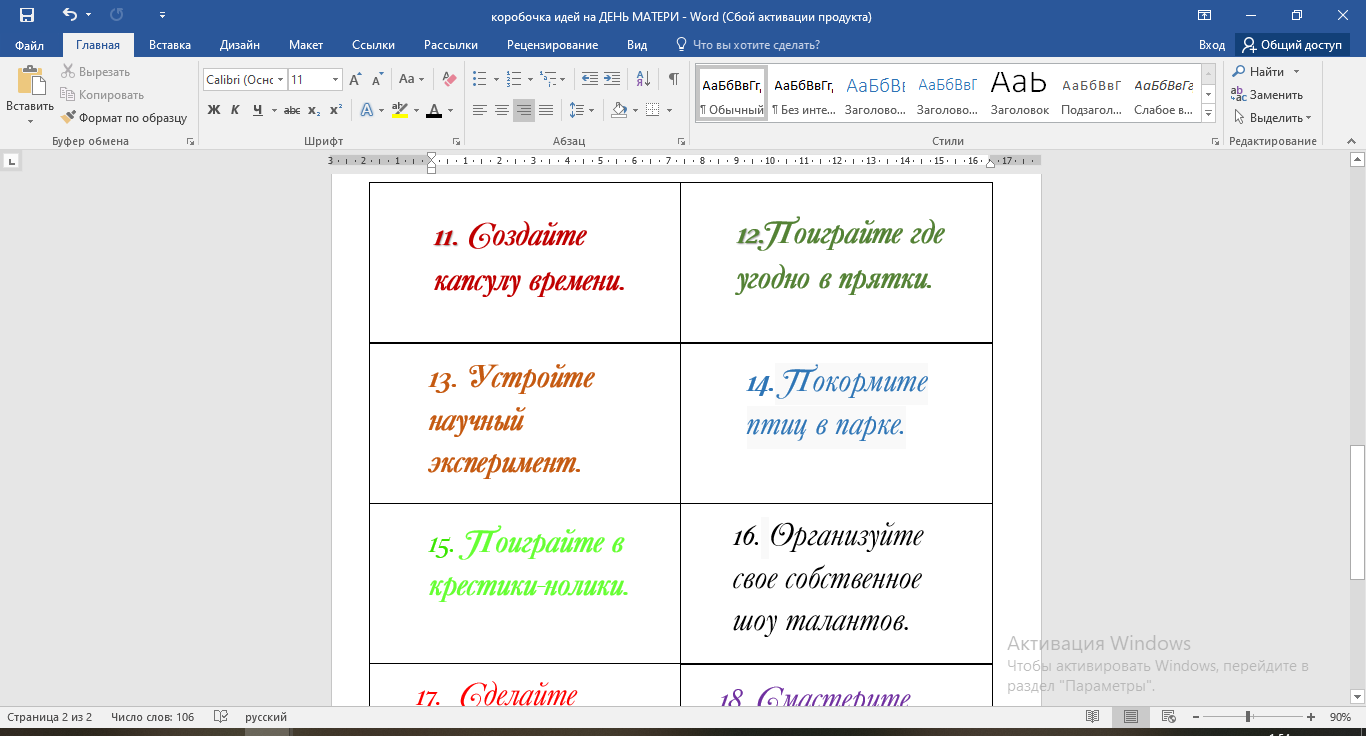Increase font size with the larger A
The image size is (1366, 736).
point(356,79)
